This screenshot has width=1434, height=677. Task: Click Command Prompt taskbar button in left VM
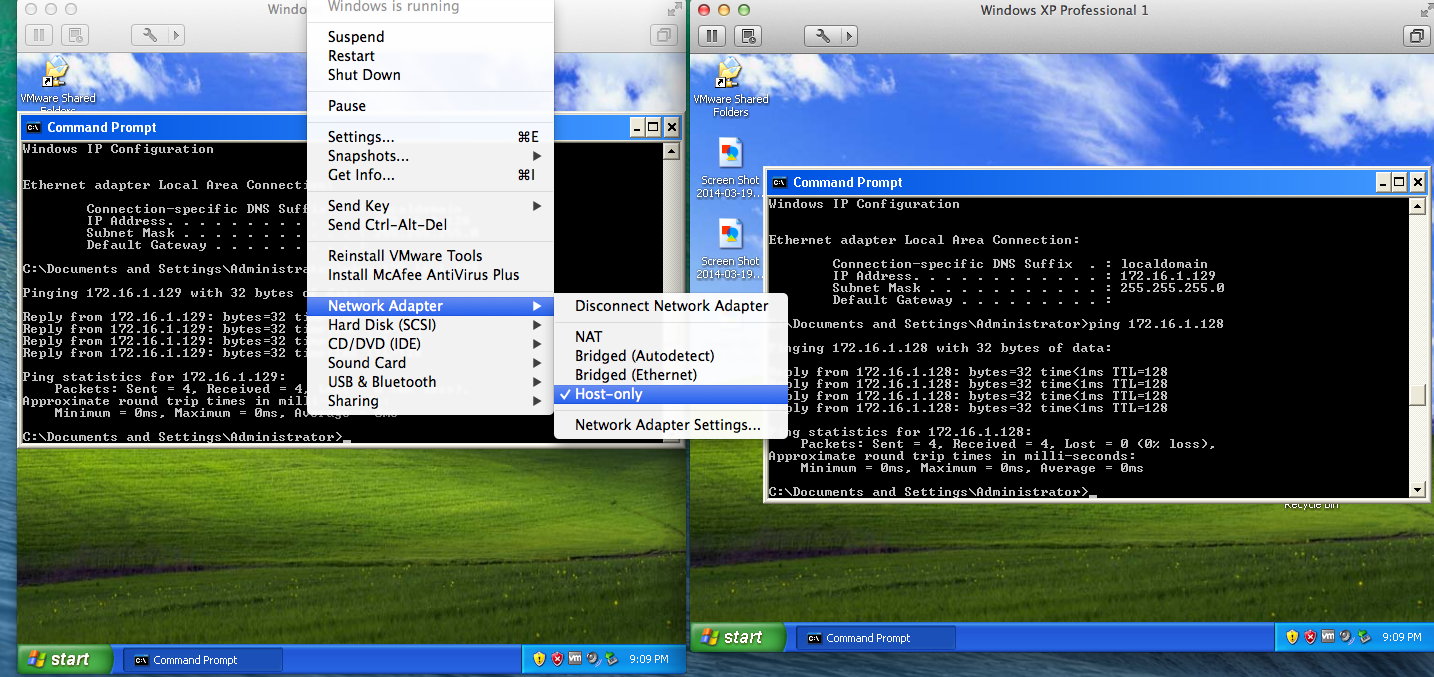tap(203, 660)
